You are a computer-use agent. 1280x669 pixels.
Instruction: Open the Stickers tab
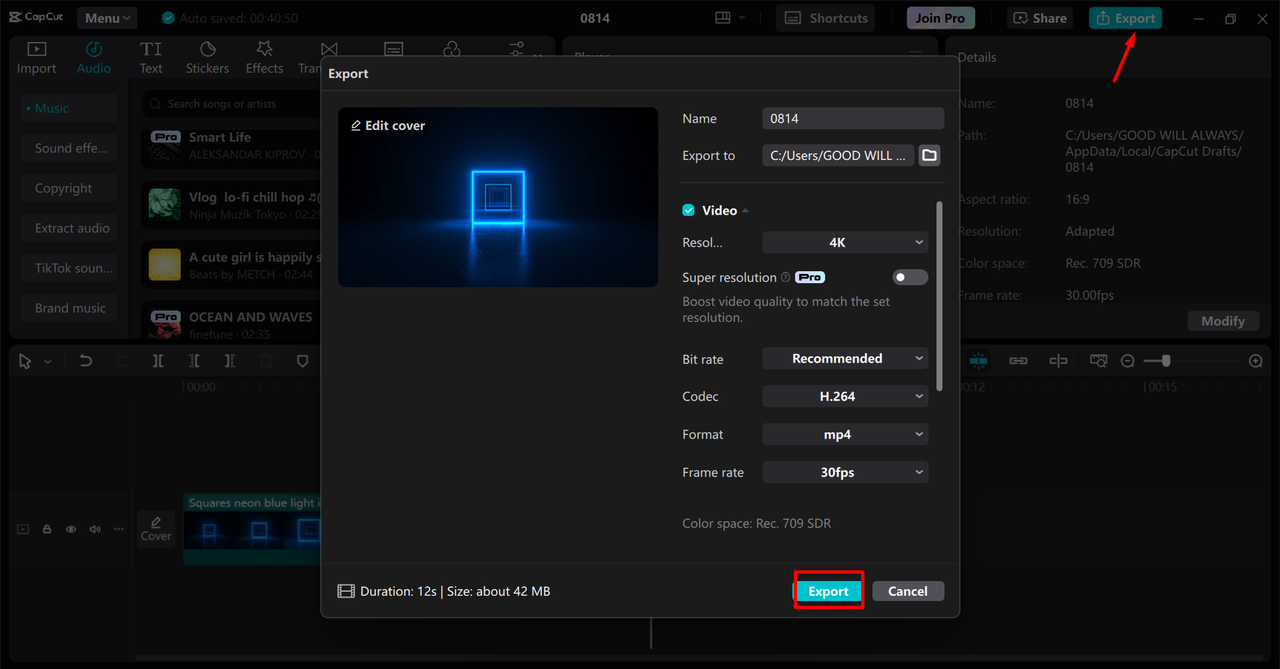tap(207, 58)
